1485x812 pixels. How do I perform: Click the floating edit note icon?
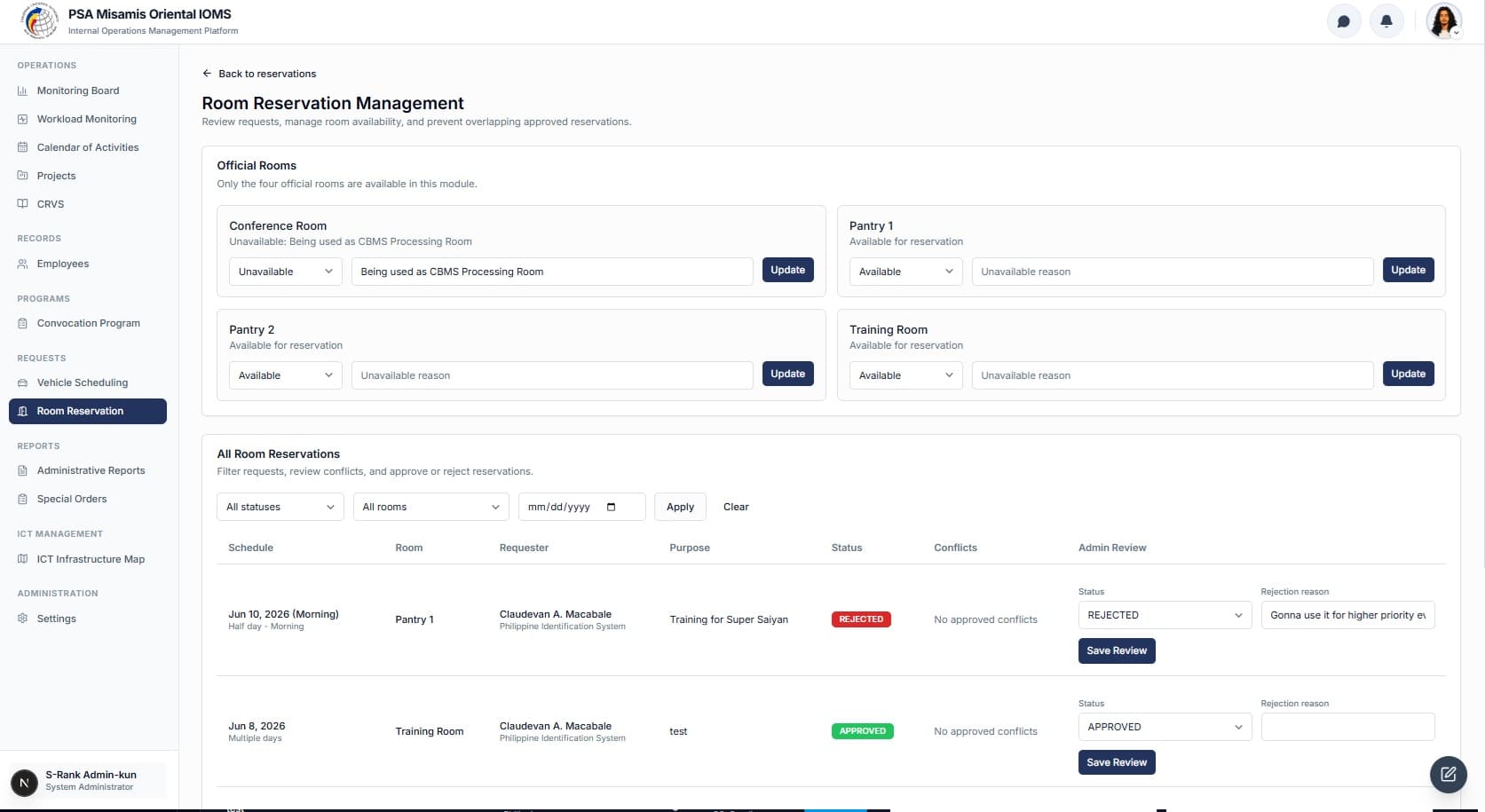[1448, 774]
